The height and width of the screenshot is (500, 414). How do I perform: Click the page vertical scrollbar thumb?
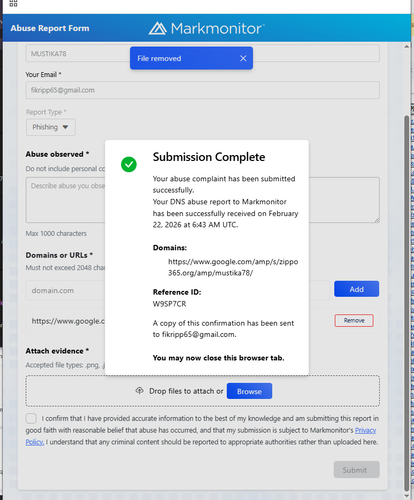406,300
